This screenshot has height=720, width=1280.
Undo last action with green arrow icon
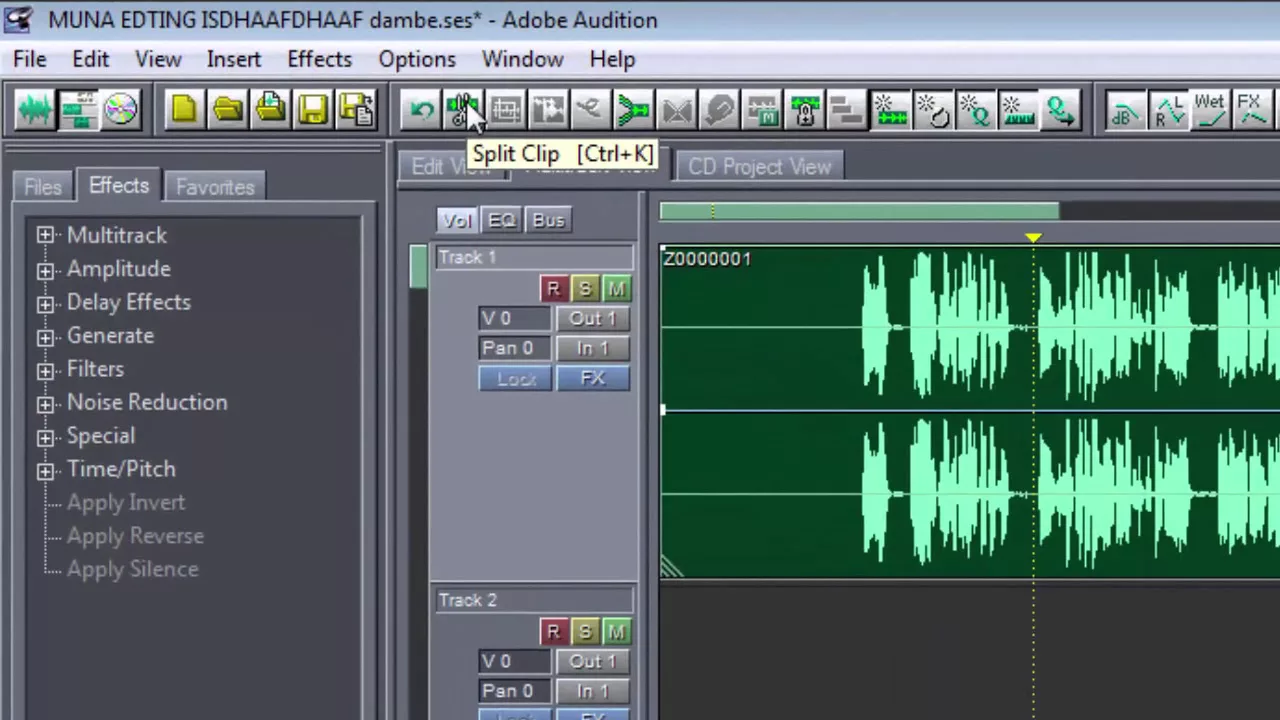(x=421, y=110)
